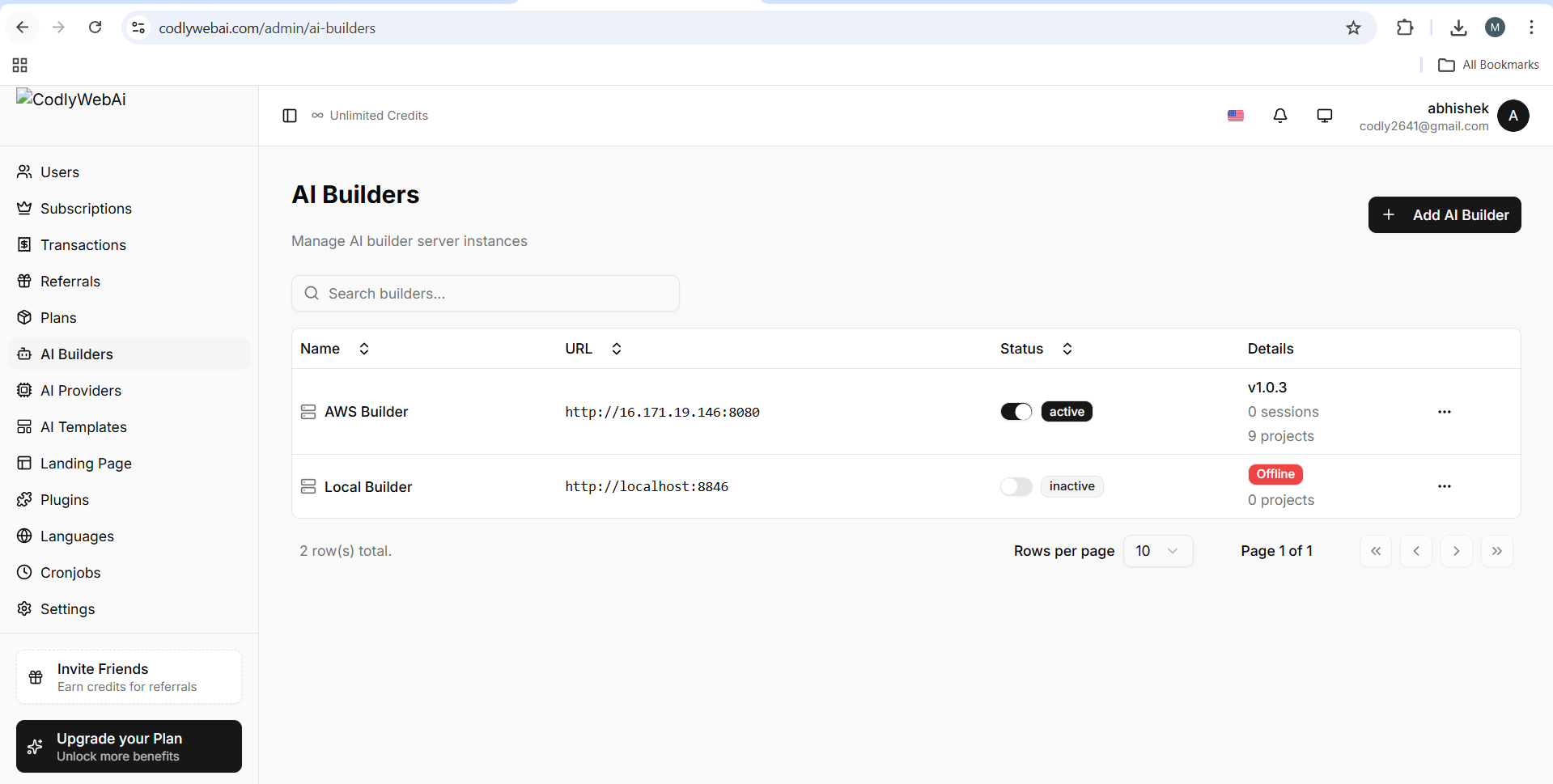1553x784 pixels.
Task: Open the browser extensions puzzle icon
Action: click(1405, 28)
